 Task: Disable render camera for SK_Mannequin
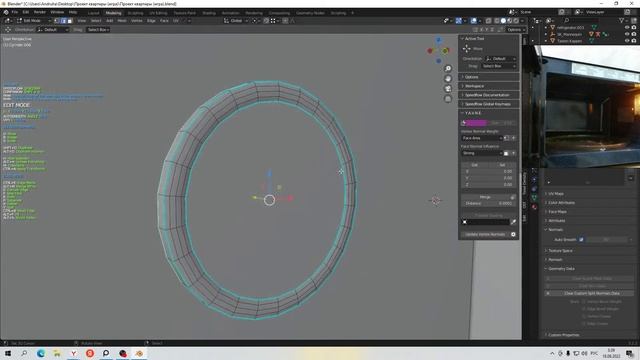[x=634, y=34]
